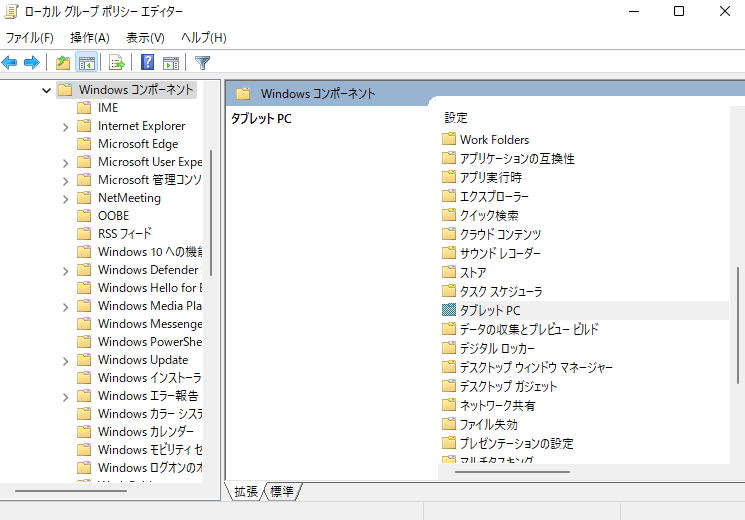Select the クイック検索 list item
The height and width of the screenshot is (520, 745).
click(x=489, y=215)
